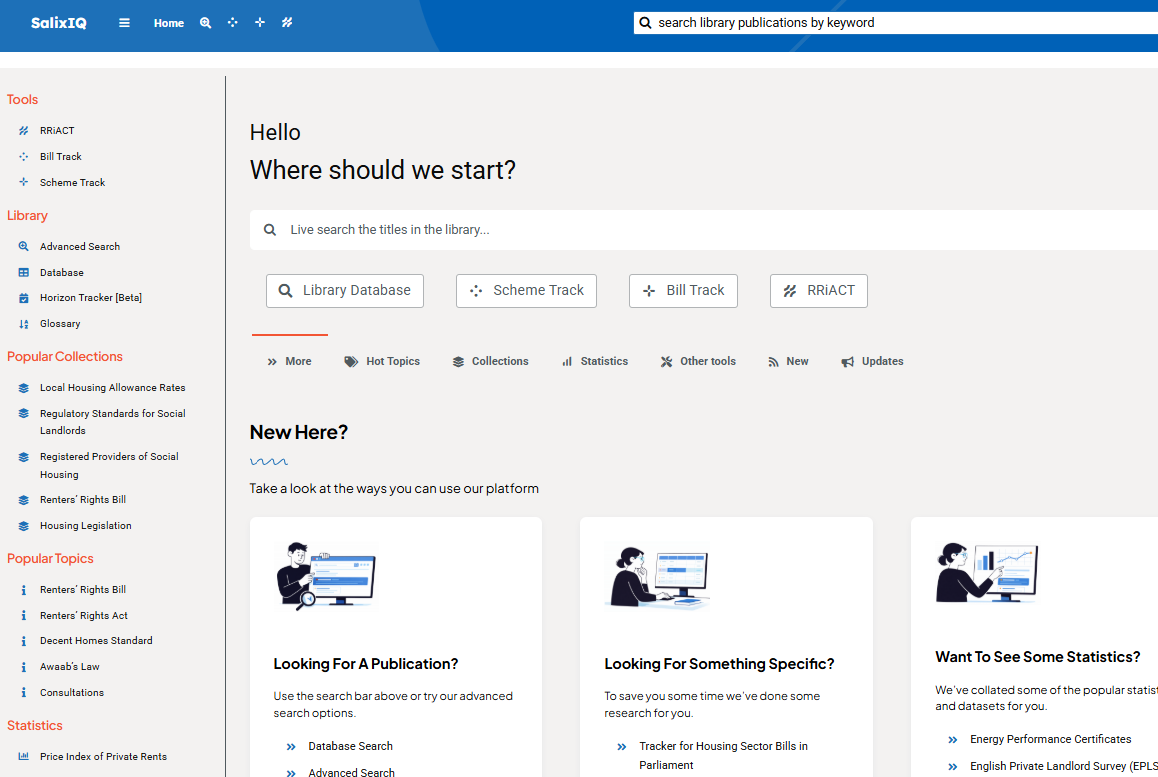Open Horizon Tracker [Beta] in sidebar
The width and height of the screenshot is (1158, 777).
tap(90, 298)
